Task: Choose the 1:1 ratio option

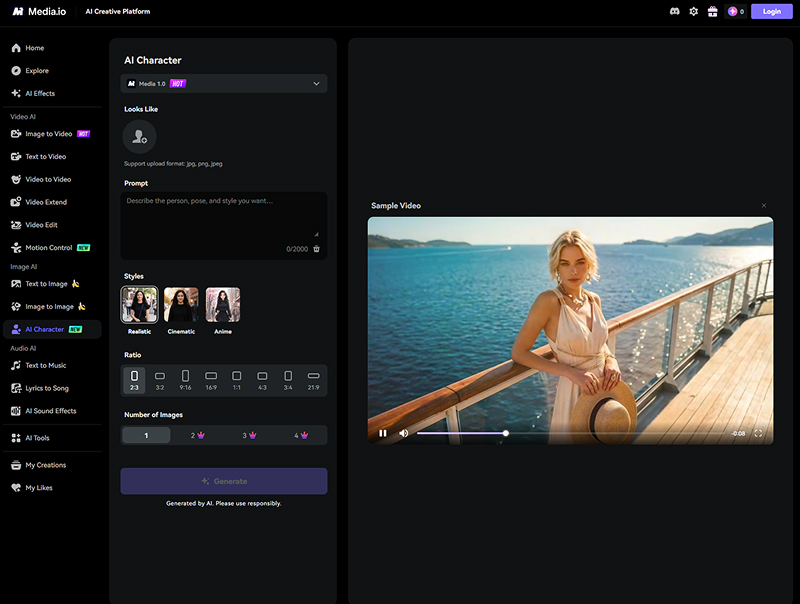Action: (237, 379)
